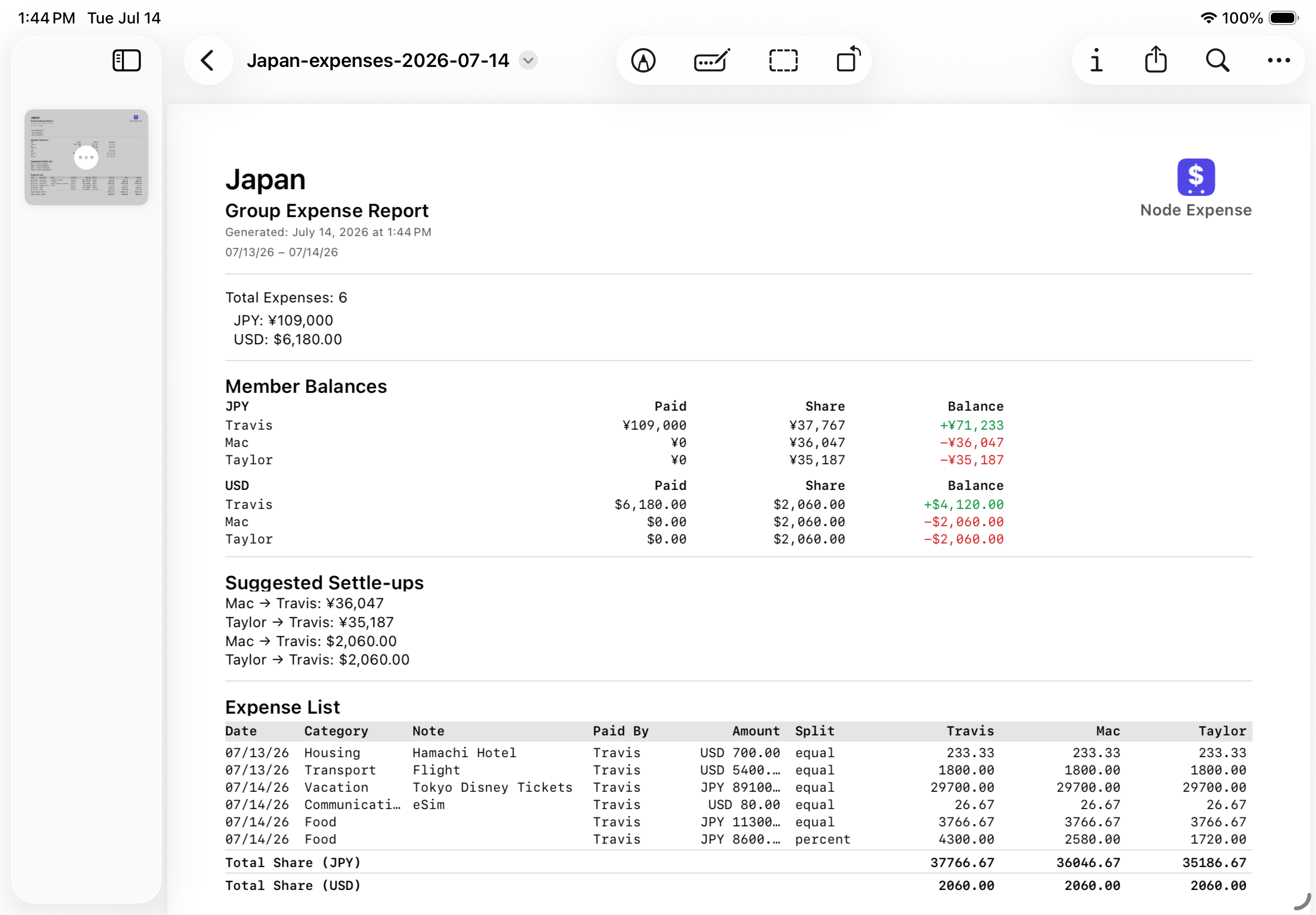1316x915 pixels.
Task: Tap the status bar clock 1:44 PM
Action: (x=46, y=18)
